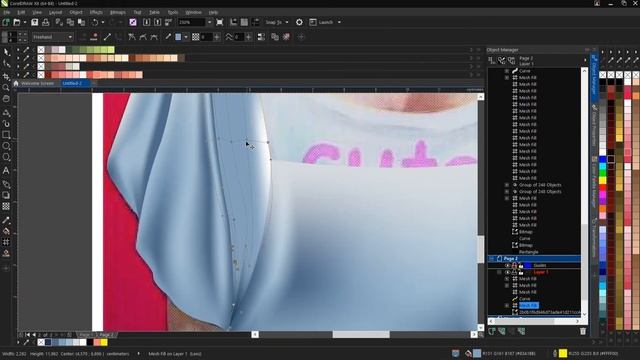Open the Effects menu
This screenshot has height=360, width=640.
pyautogui.click(x=96, y=12)
